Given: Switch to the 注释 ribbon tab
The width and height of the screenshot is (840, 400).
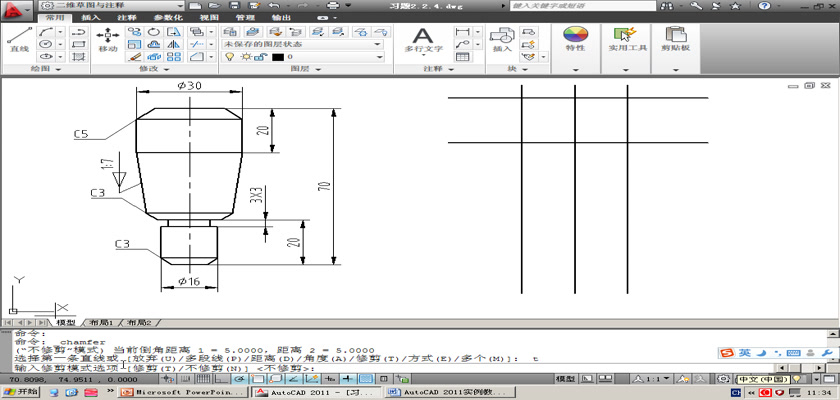Looking at the screenshot, I should tap(126, 17).
